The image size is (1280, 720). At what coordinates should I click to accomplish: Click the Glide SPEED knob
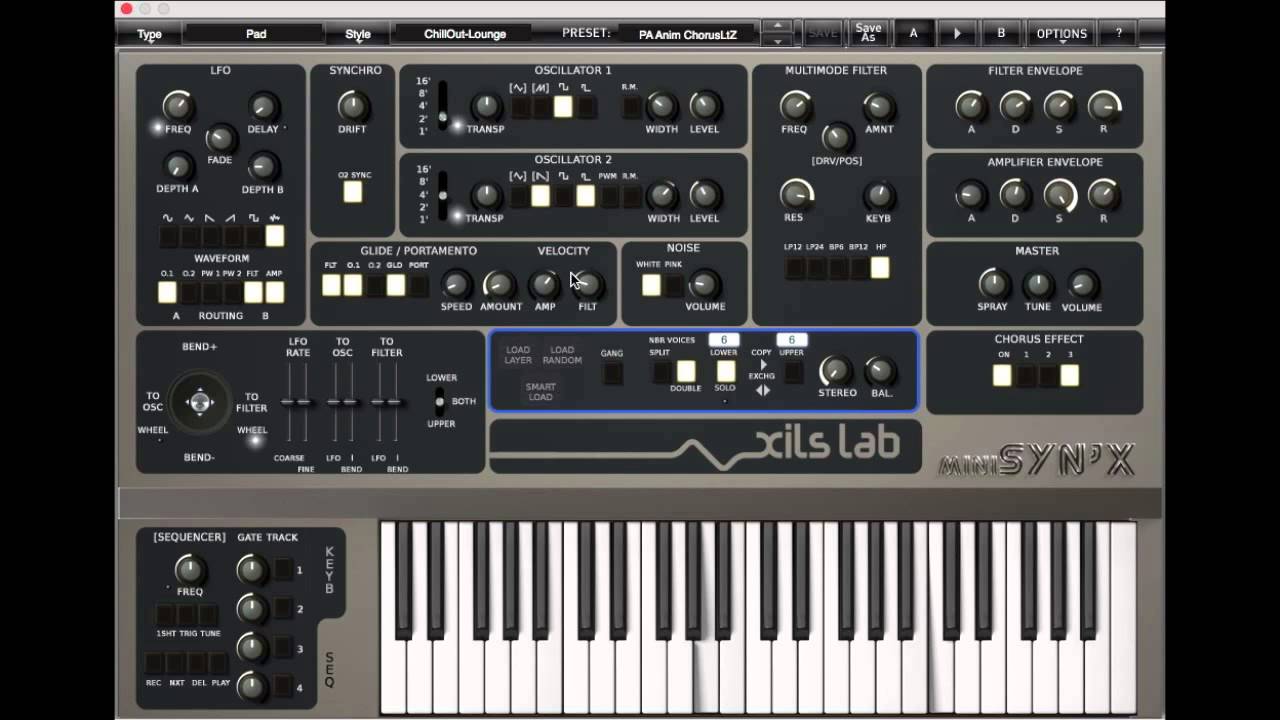pos(455,284)
